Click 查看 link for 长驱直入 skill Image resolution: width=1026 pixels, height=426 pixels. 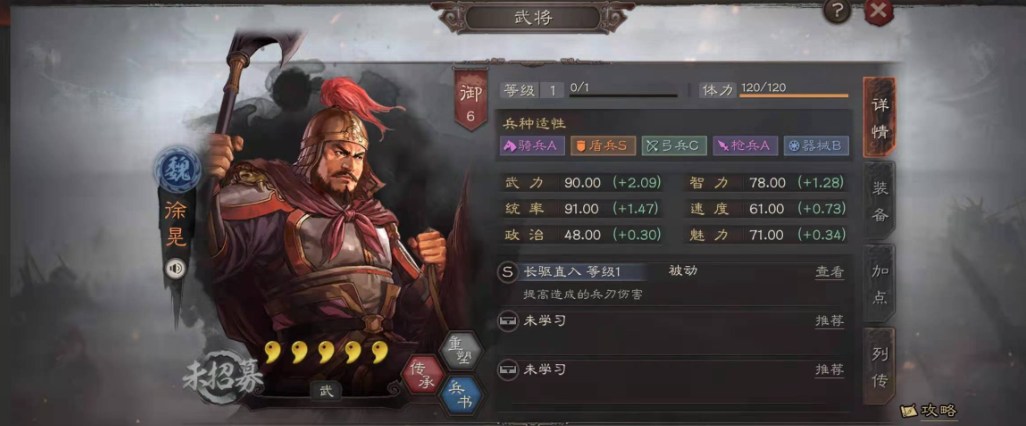pyautogui.click(x=828, y=272)
